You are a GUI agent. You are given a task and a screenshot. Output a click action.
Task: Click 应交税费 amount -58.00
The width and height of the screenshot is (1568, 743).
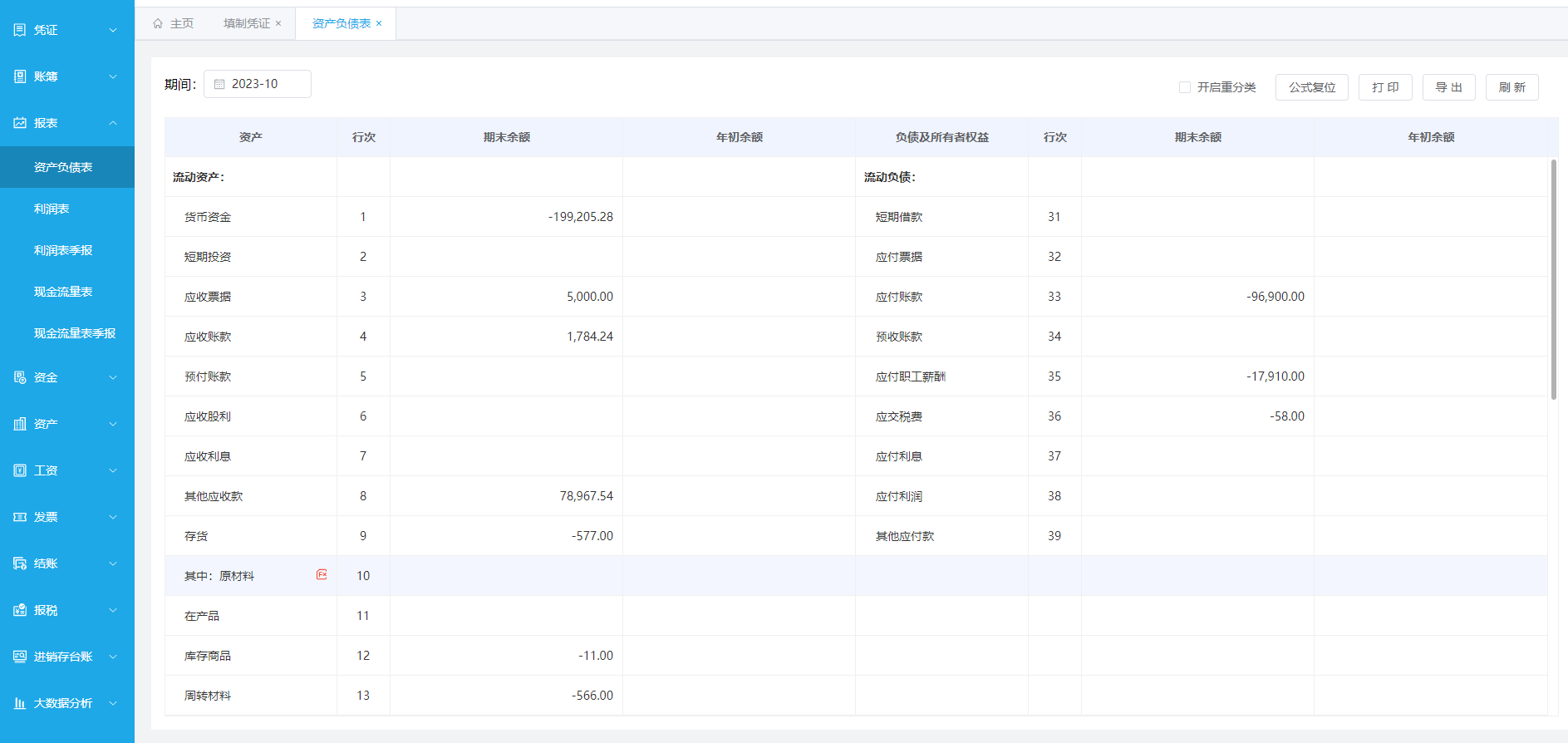(x=1287, y=416)
